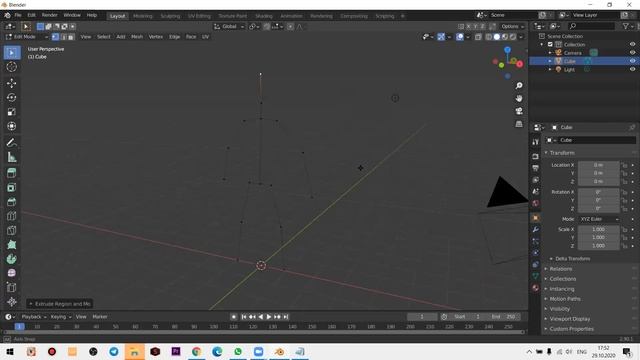The image size is (640, 360).
Task: Enable face select mode
Action: tap(71, 37)
